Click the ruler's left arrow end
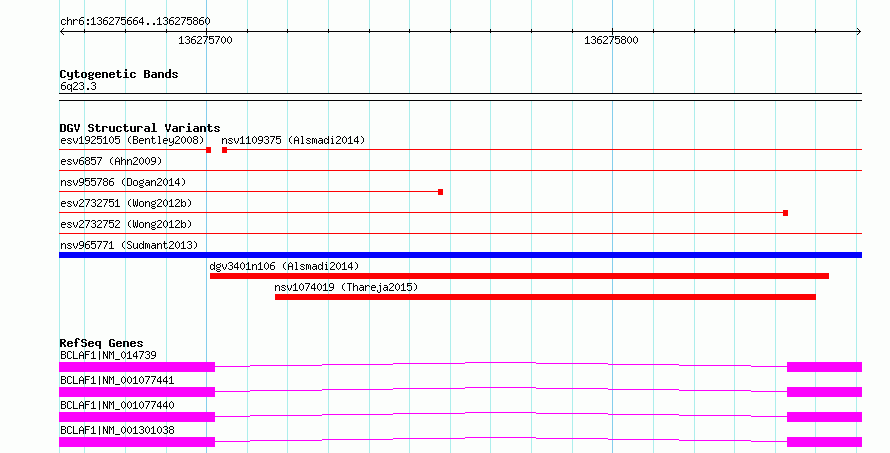Screen dimensions: 890x453 [x=62, y=32]
